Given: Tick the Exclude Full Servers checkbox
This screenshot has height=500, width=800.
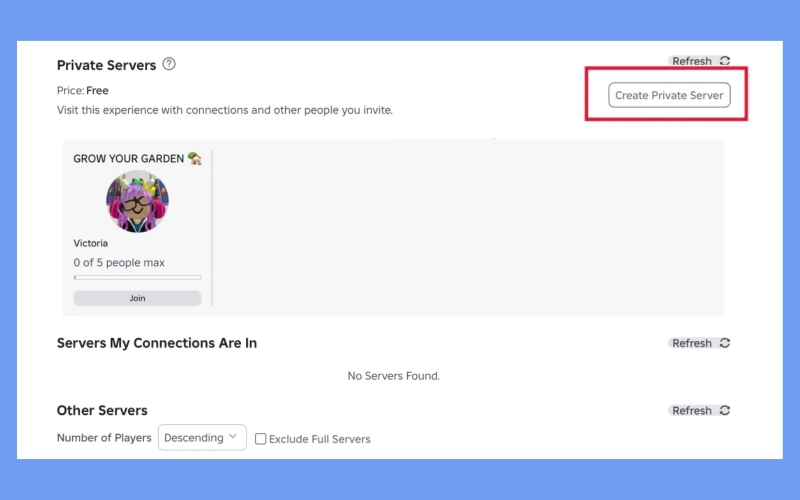Looking at the screenshot, I should [261, 438].
